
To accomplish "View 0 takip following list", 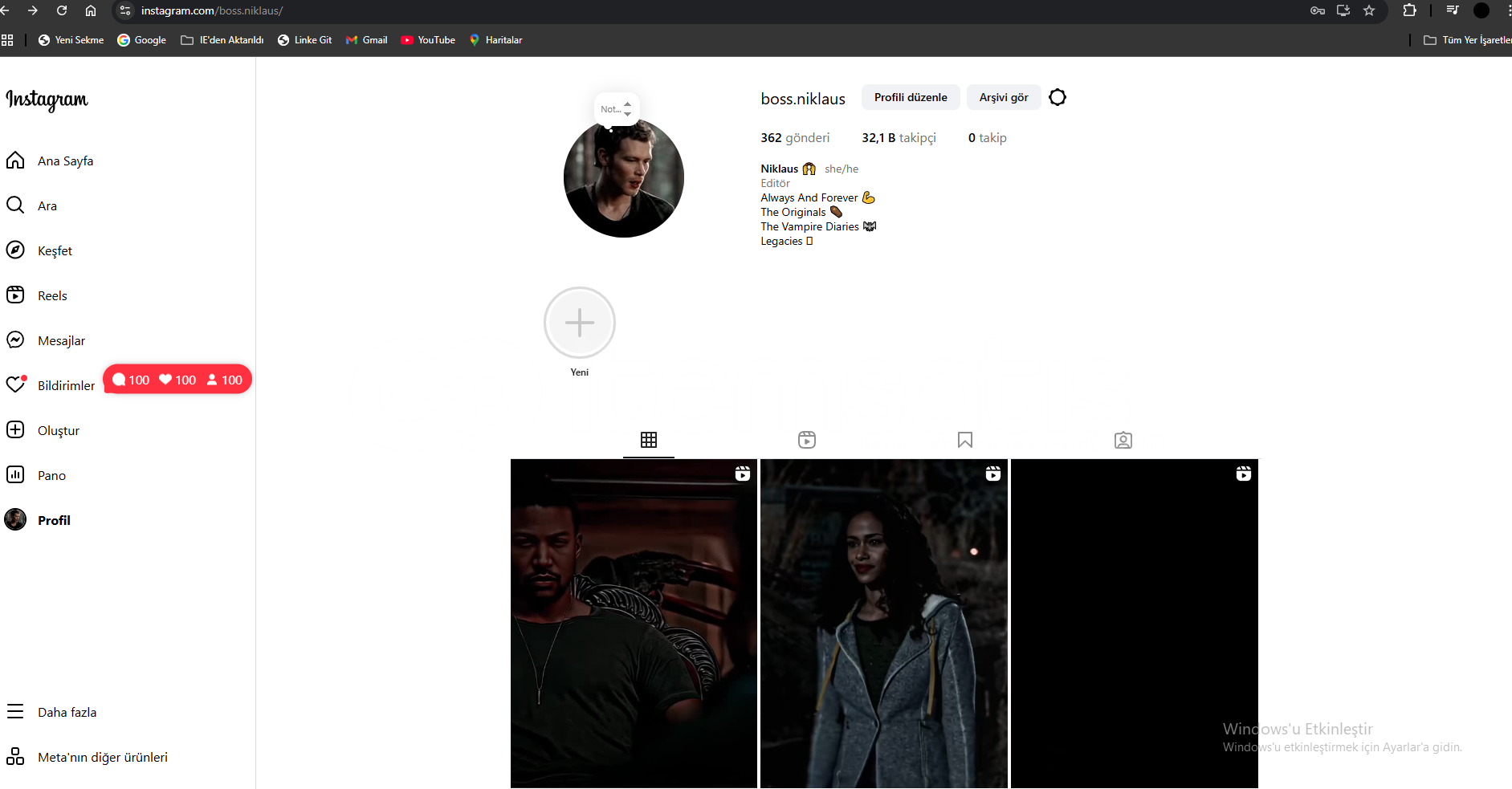I will (x=987, y=138).
